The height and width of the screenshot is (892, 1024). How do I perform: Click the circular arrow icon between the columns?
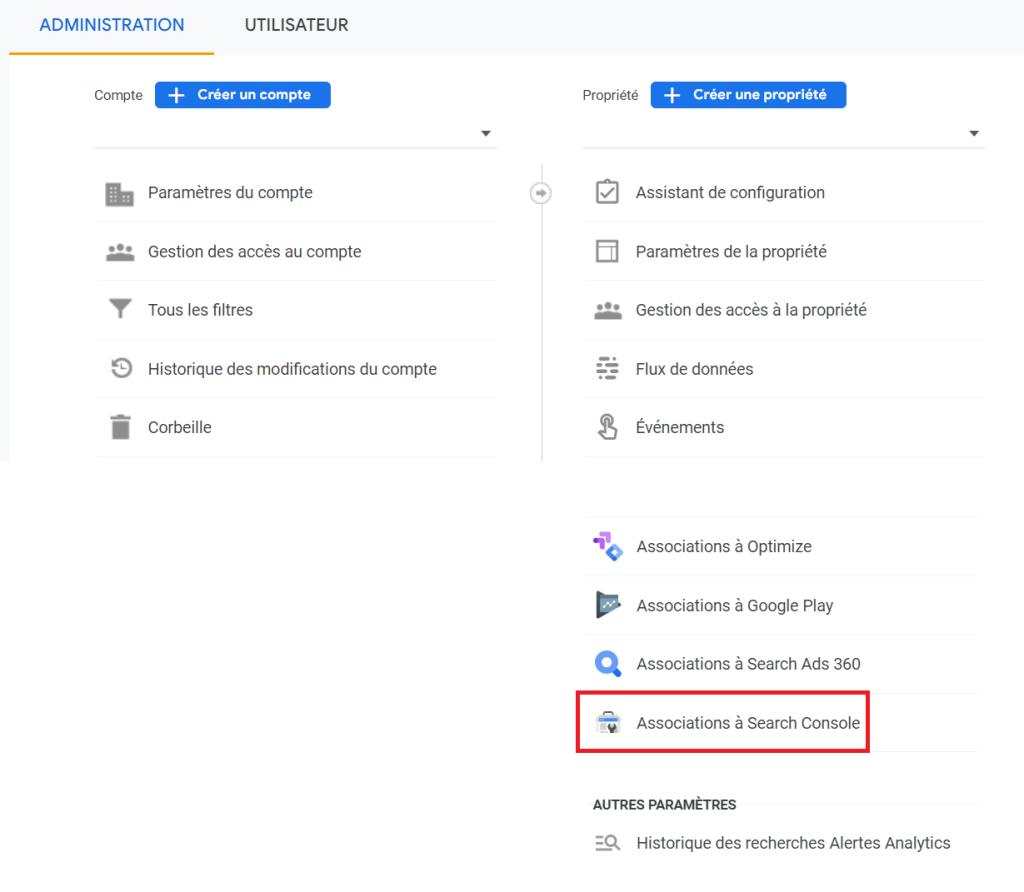click(541, 193)
